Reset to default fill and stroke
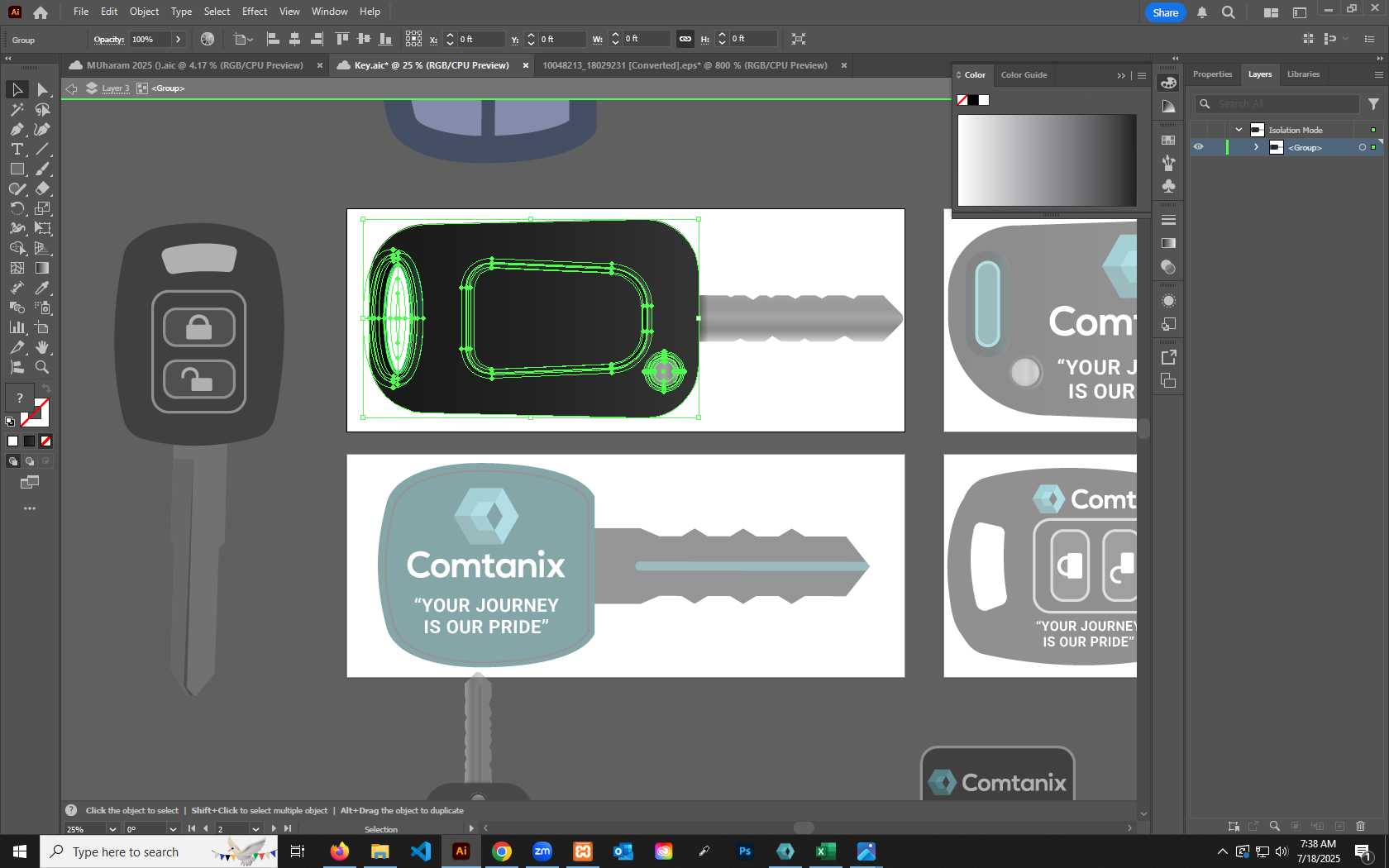Screen dimensions: 1389x868 coord(10,422)
